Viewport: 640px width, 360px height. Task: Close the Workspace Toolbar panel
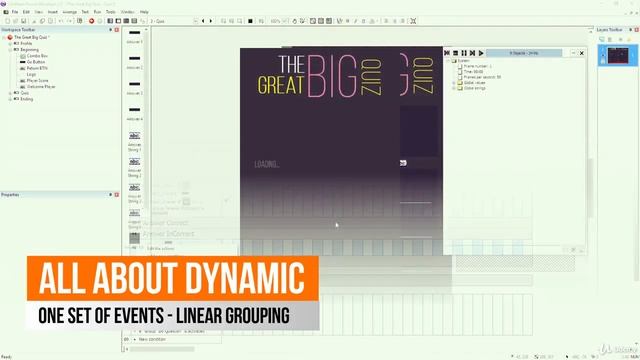116,30
